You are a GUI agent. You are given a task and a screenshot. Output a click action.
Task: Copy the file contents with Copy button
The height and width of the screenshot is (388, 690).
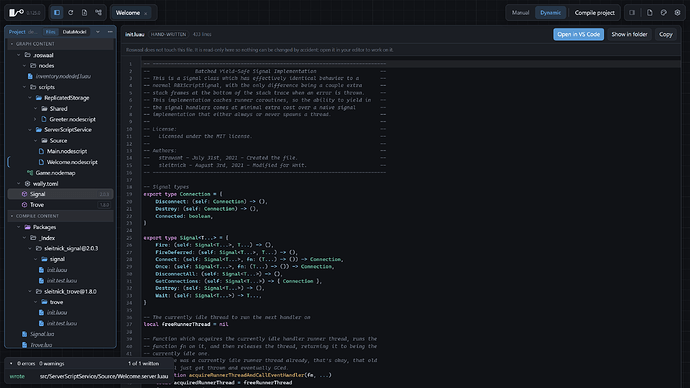[665, 34]
